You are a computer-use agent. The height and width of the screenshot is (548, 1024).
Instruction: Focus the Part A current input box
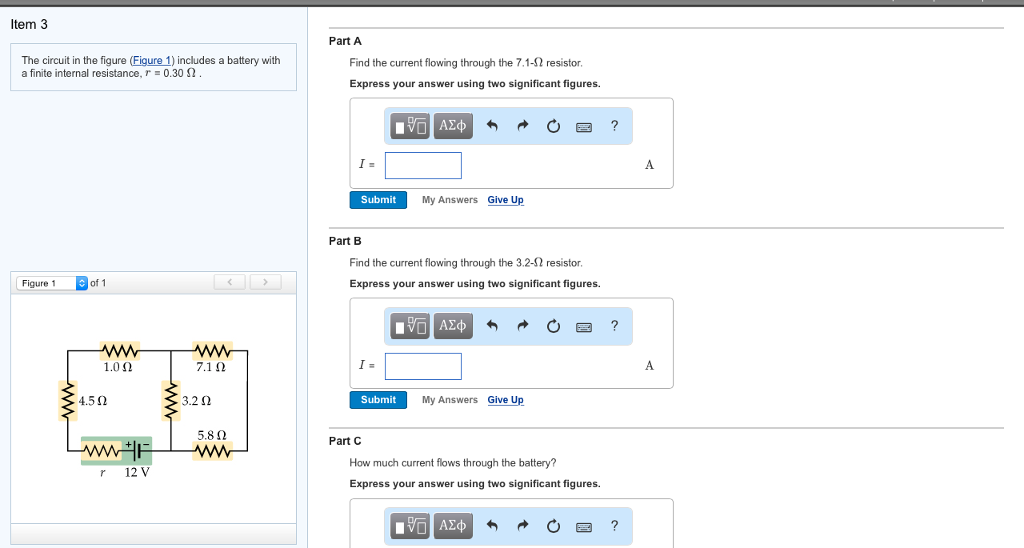[x=423, y=165]
